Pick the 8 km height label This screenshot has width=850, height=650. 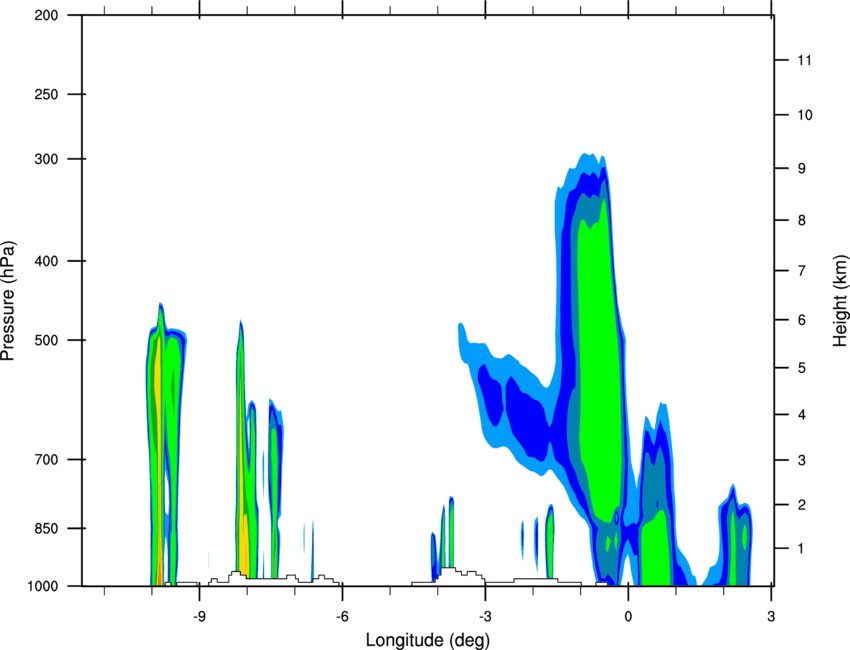point(802,220)
